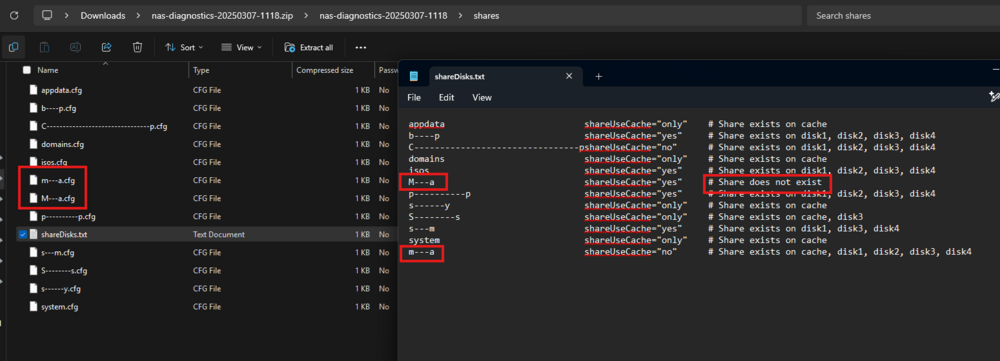The width and height of the screenshot is (1000, 361).
Task: Select the lowercase m---a.cfg file
Action: 57,180
